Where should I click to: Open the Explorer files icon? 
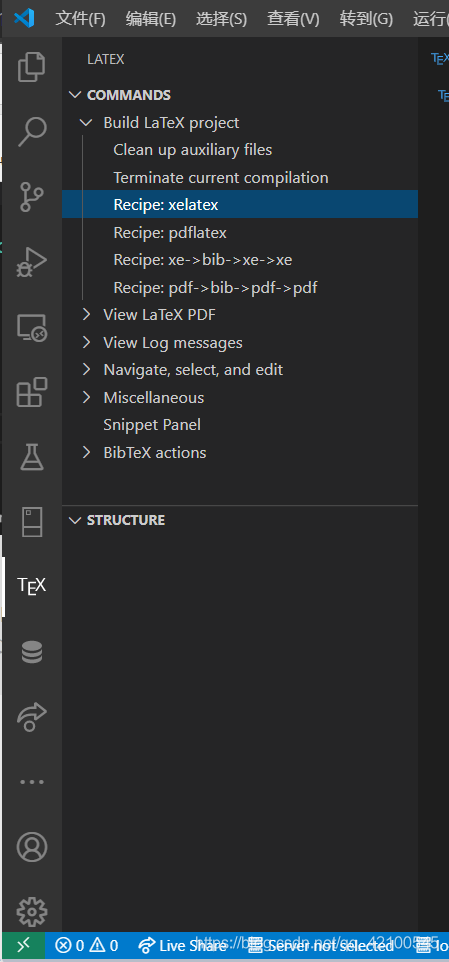pos(31,67)
